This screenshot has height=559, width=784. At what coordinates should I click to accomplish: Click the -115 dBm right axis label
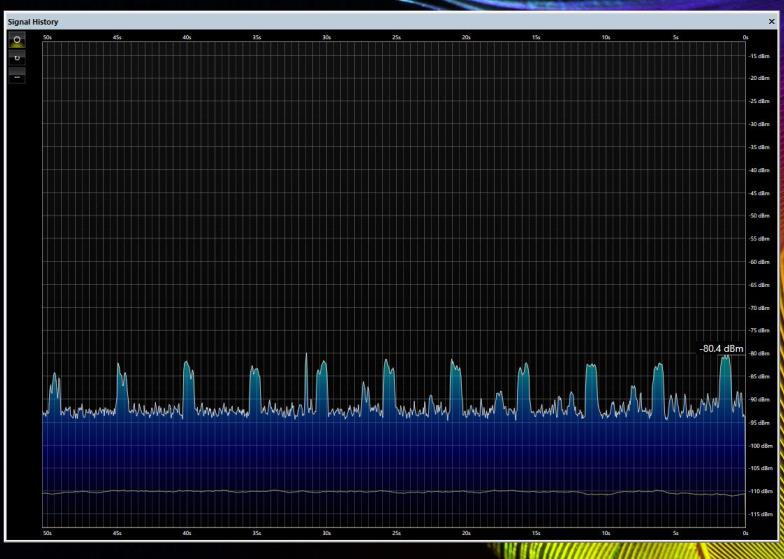coord(760,514)
